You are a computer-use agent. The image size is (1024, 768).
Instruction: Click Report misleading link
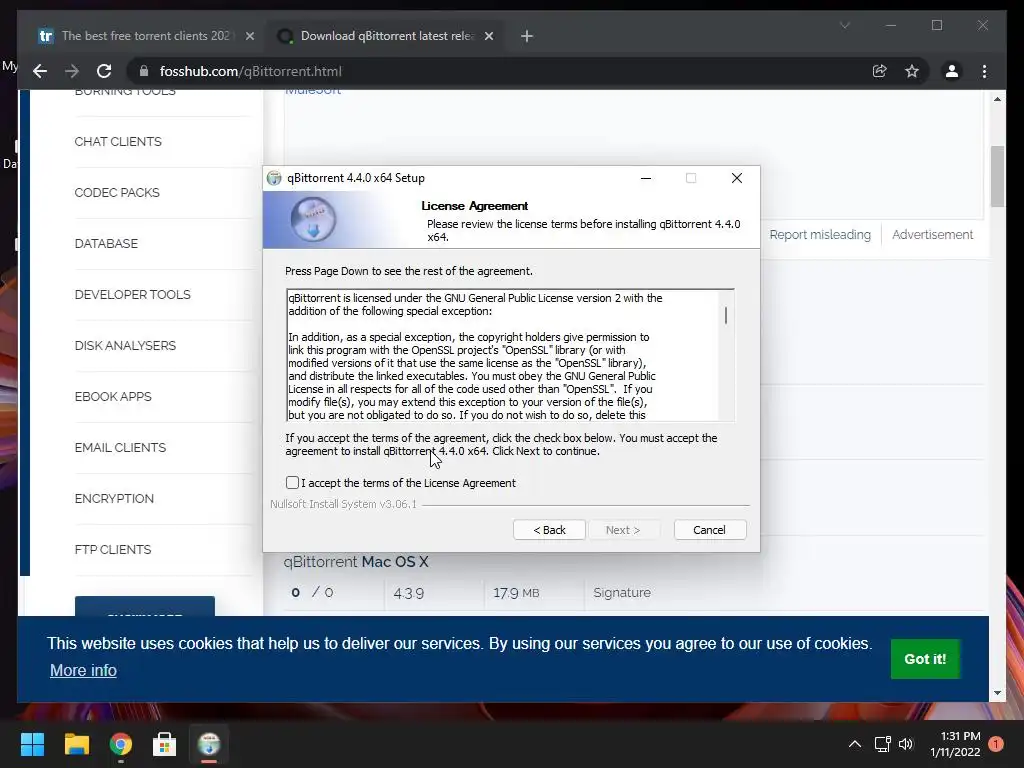820,234
